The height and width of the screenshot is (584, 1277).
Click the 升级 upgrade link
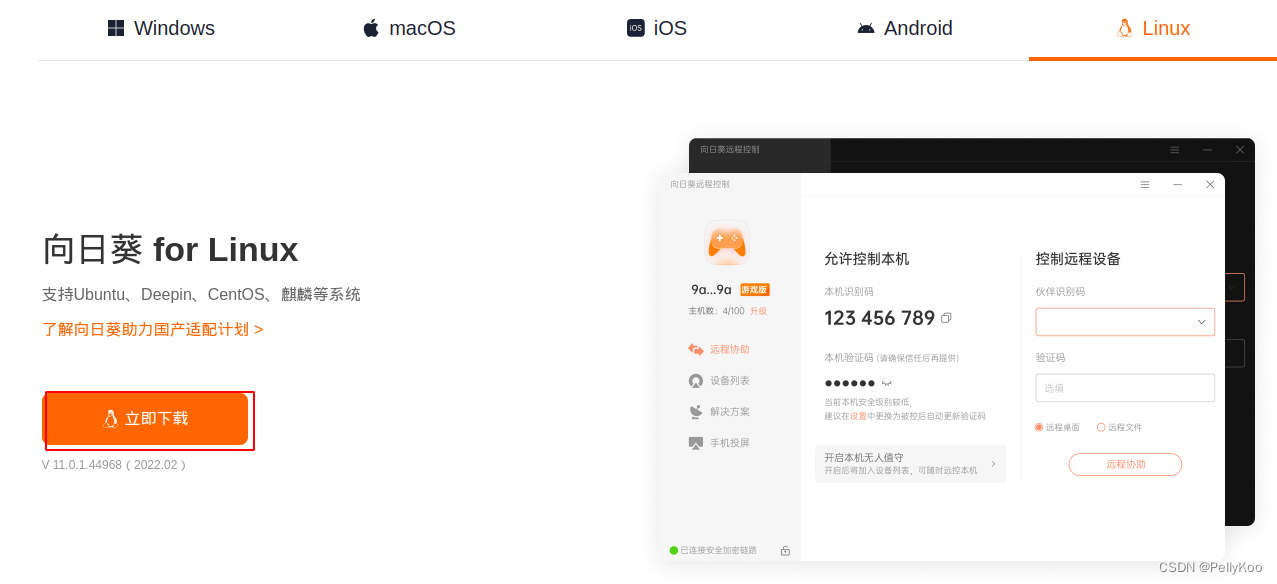[x=758, y=311]
